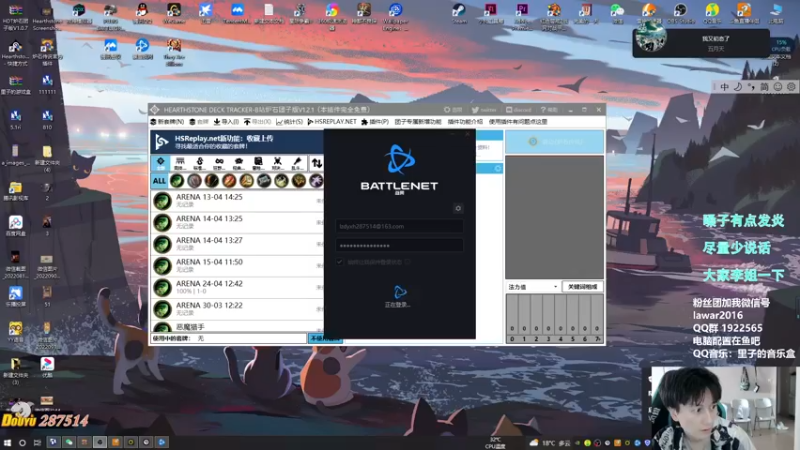Toggle the deck sort order arrows

[x=317, y=163]
